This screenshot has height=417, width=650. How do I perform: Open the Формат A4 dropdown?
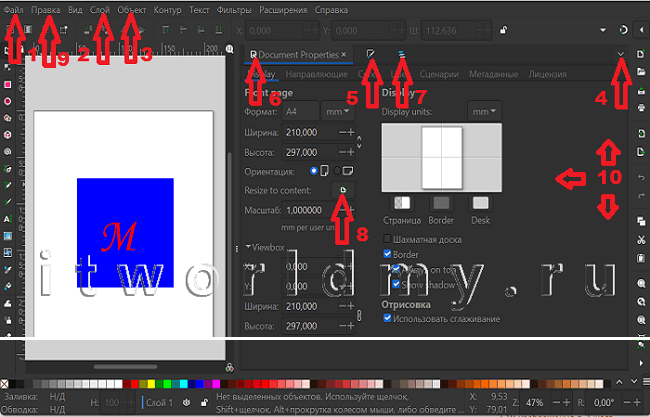pyautogui.click(x=301, y=112)
